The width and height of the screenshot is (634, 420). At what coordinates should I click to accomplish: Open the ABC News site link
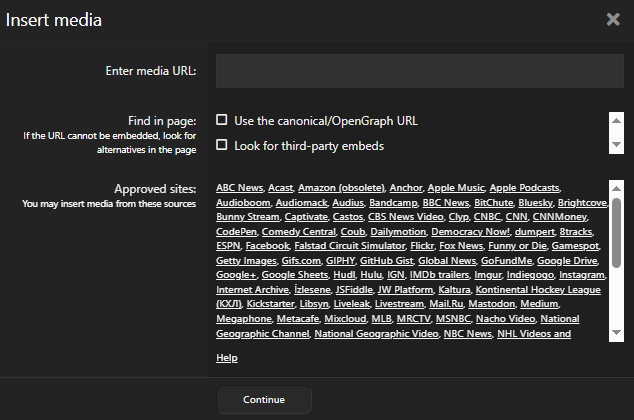239,187
